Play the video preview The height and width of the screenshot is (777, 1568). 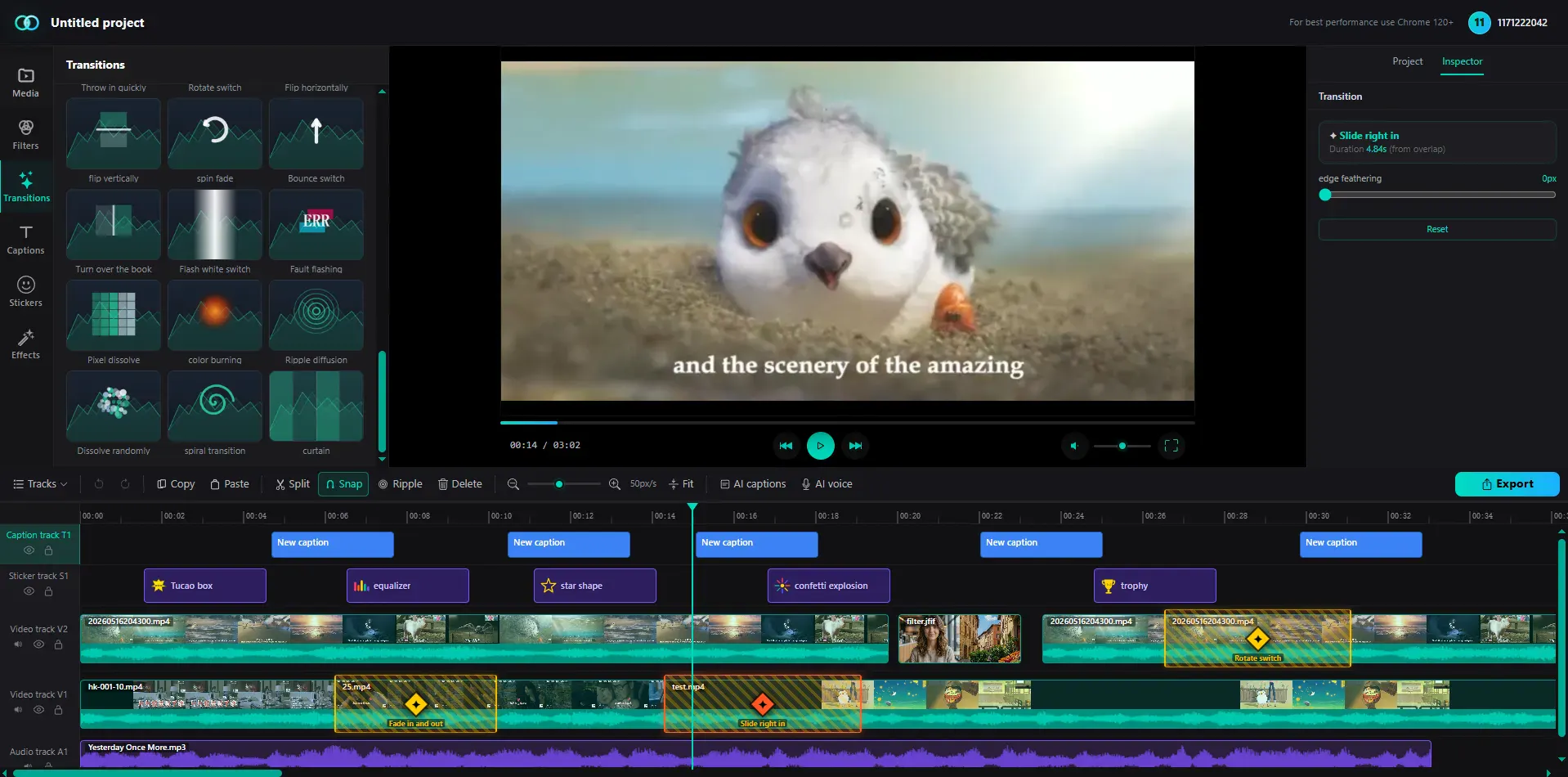[x=821, y=446]
